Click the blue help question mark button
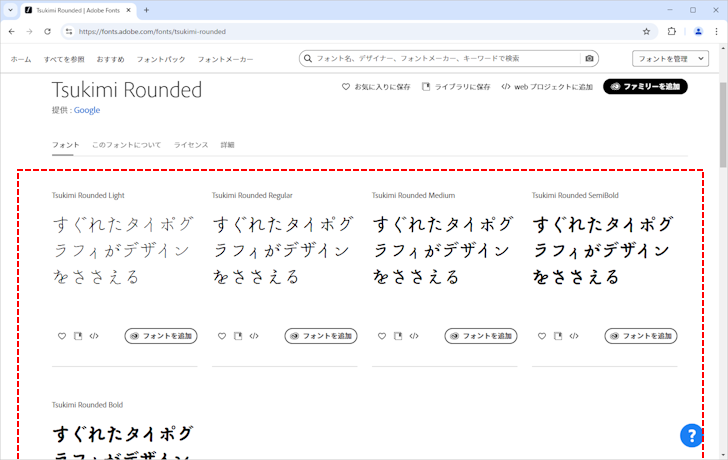728x460 pixels. click(691, 435)
